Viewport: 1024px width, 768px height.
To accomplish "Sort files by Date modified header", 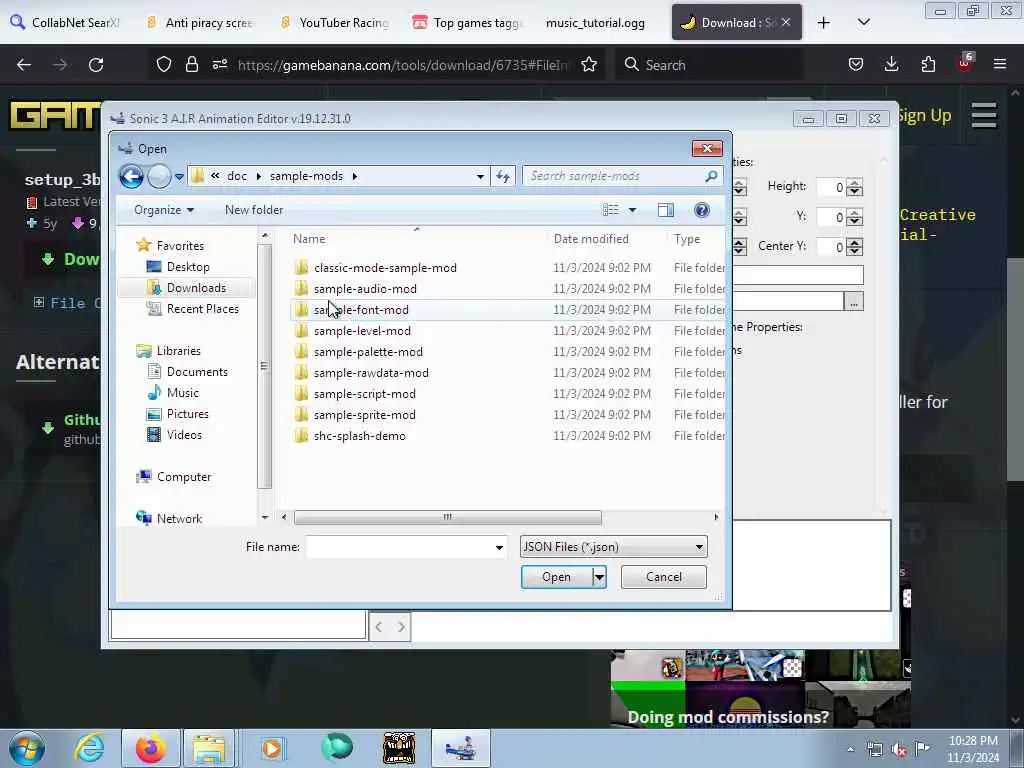I will point(591,239).
